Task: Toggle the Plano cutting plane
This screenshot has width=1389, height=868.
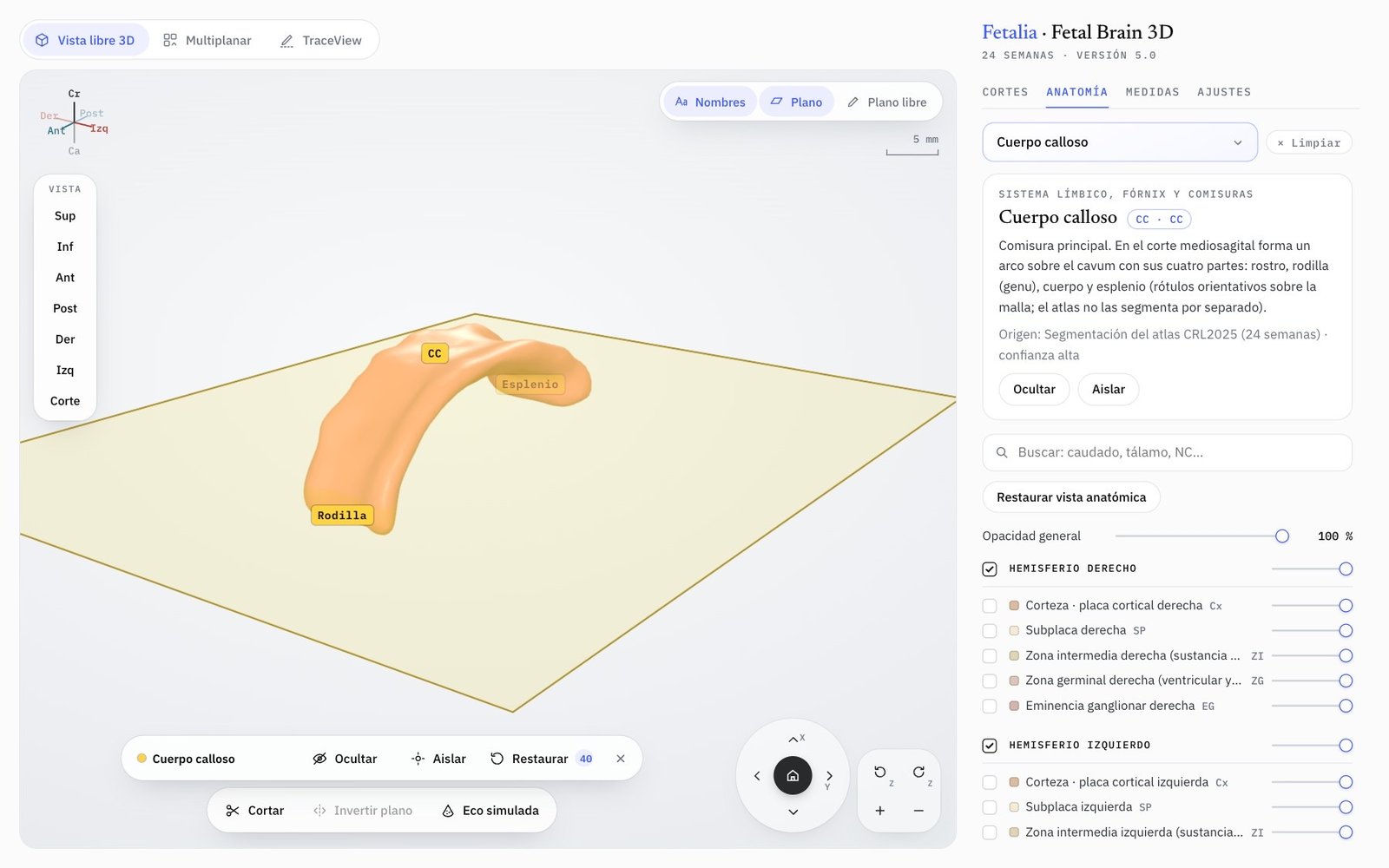Action: tap(796, 102)
